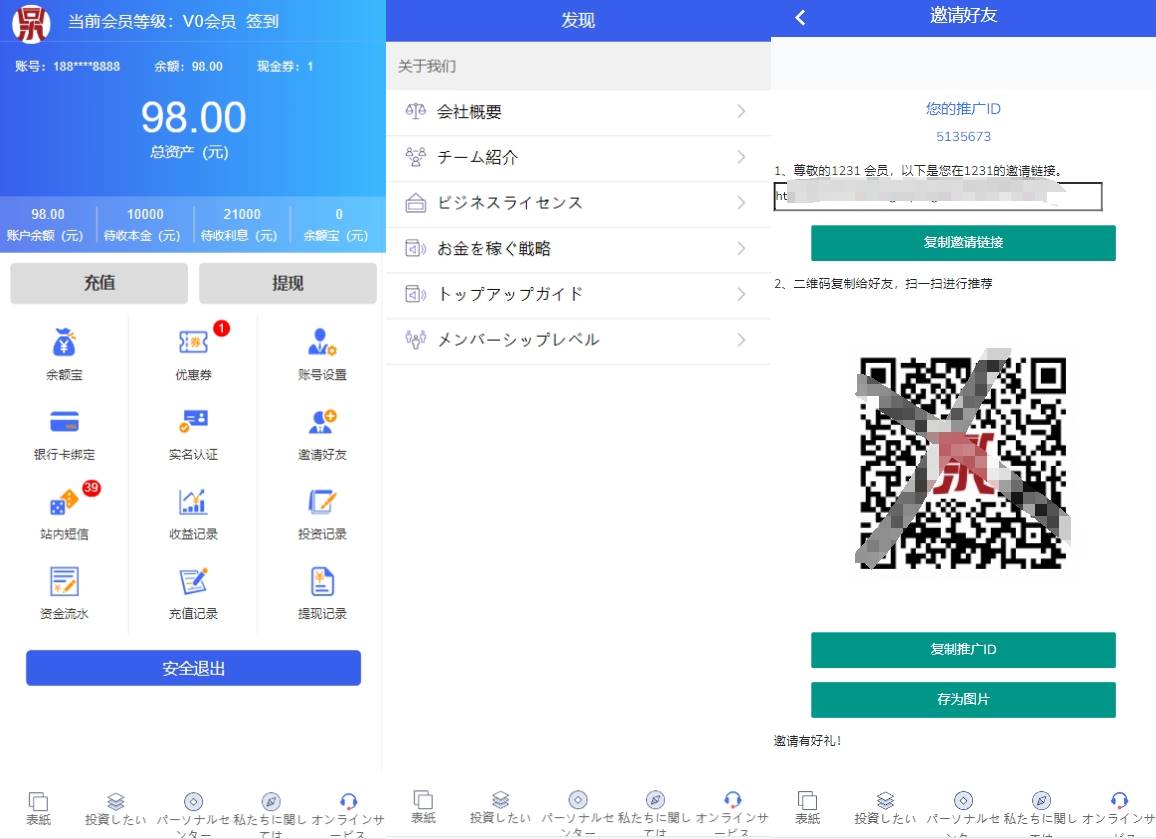Open 收益记录 earnings record icon
1156x839 pixels.
[x=194, y=502]
